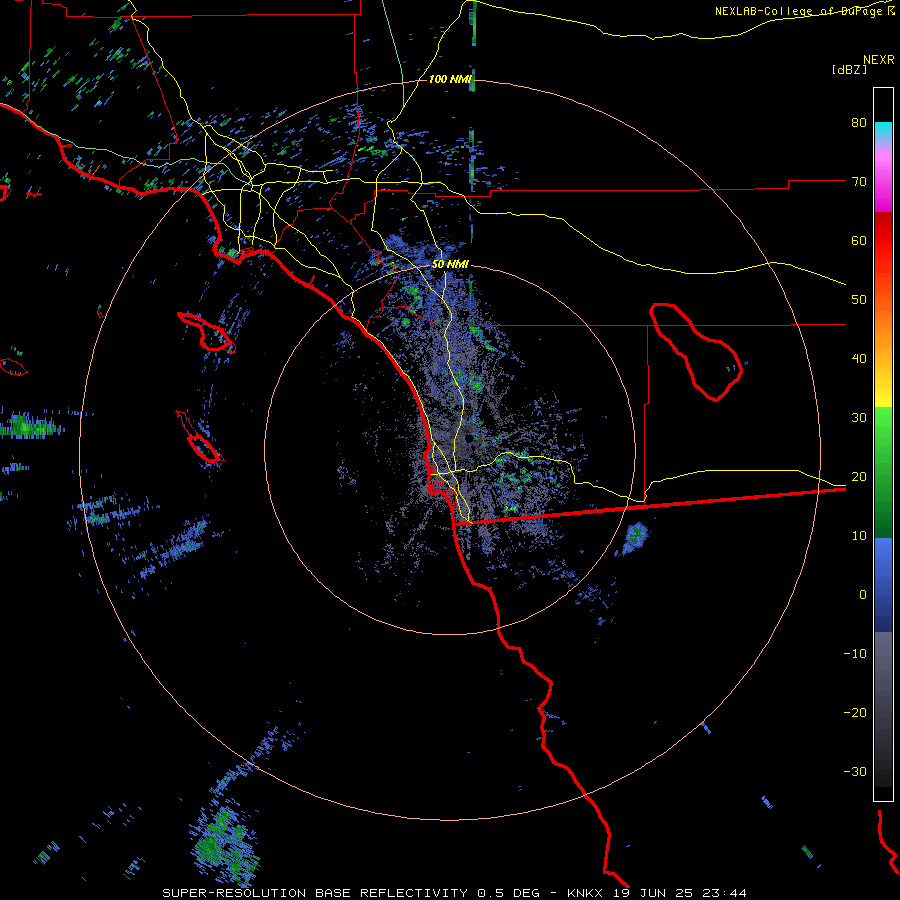
Task: Click the 100 NMI range ring label
Action: pos(449,79)
